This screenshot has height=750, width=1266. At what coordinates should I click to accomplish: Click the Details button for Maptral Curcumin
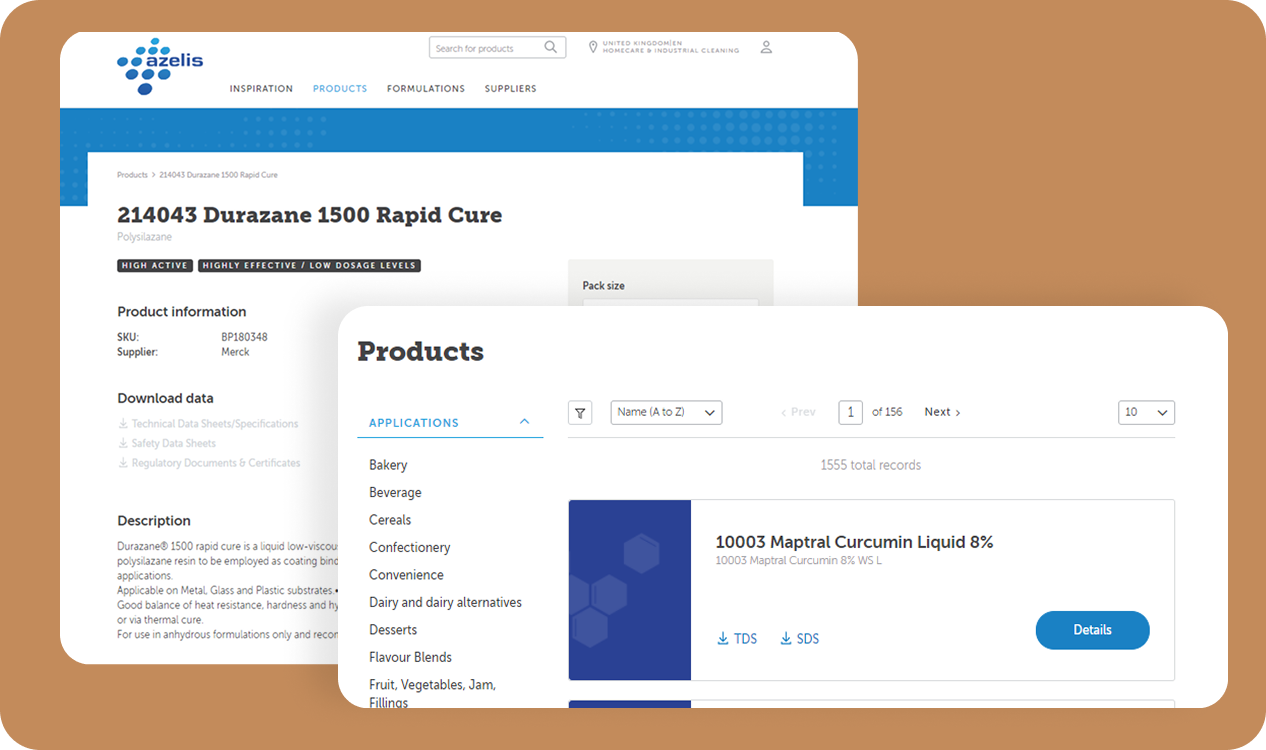(x=1092, y=630)
